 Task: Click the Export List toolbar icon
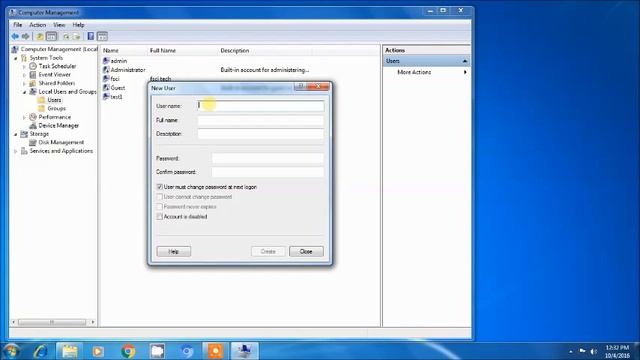(x=76, y=36)
